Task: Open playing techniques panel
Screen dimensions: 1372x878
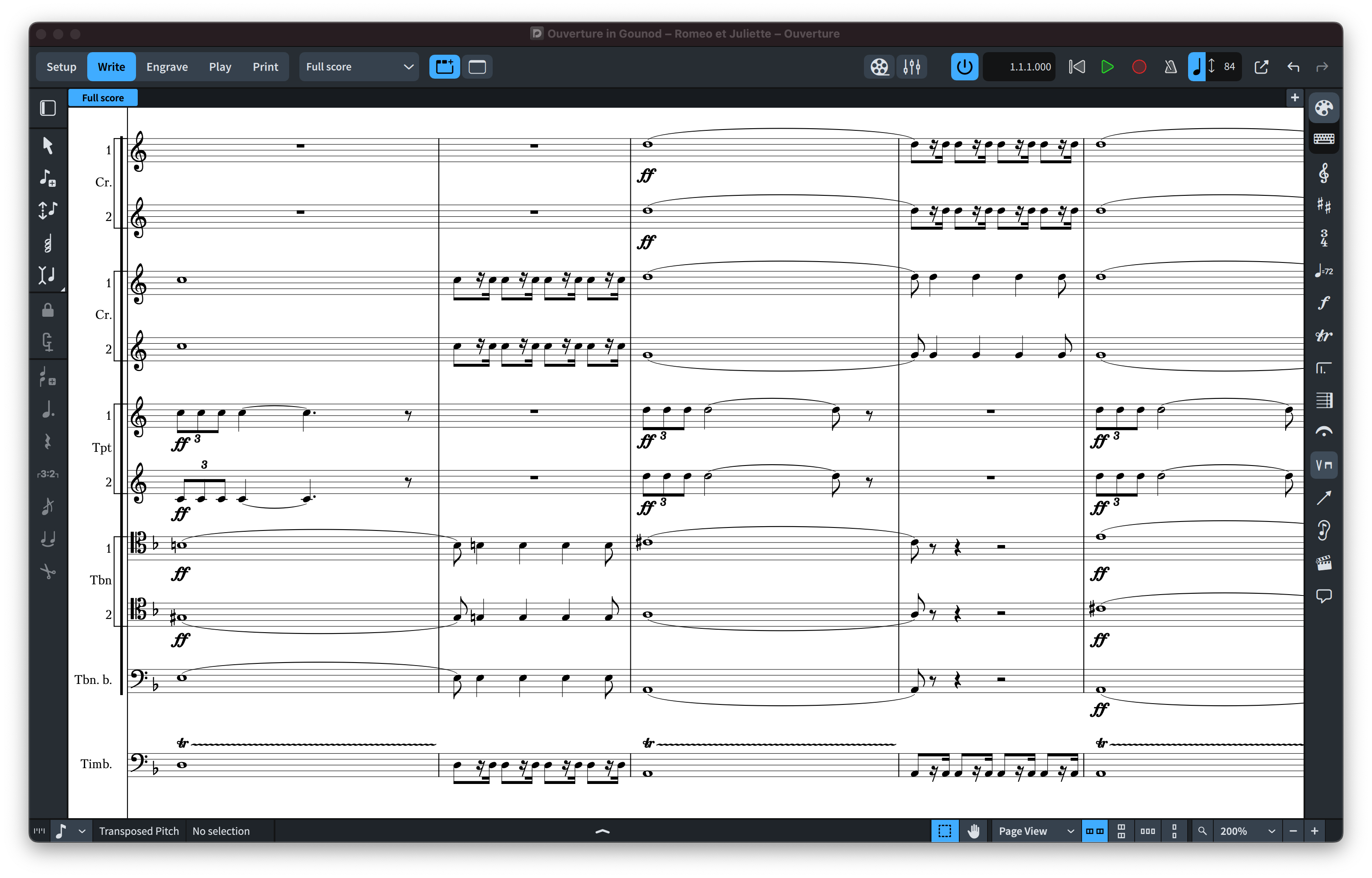Action: coord(1324,465)
